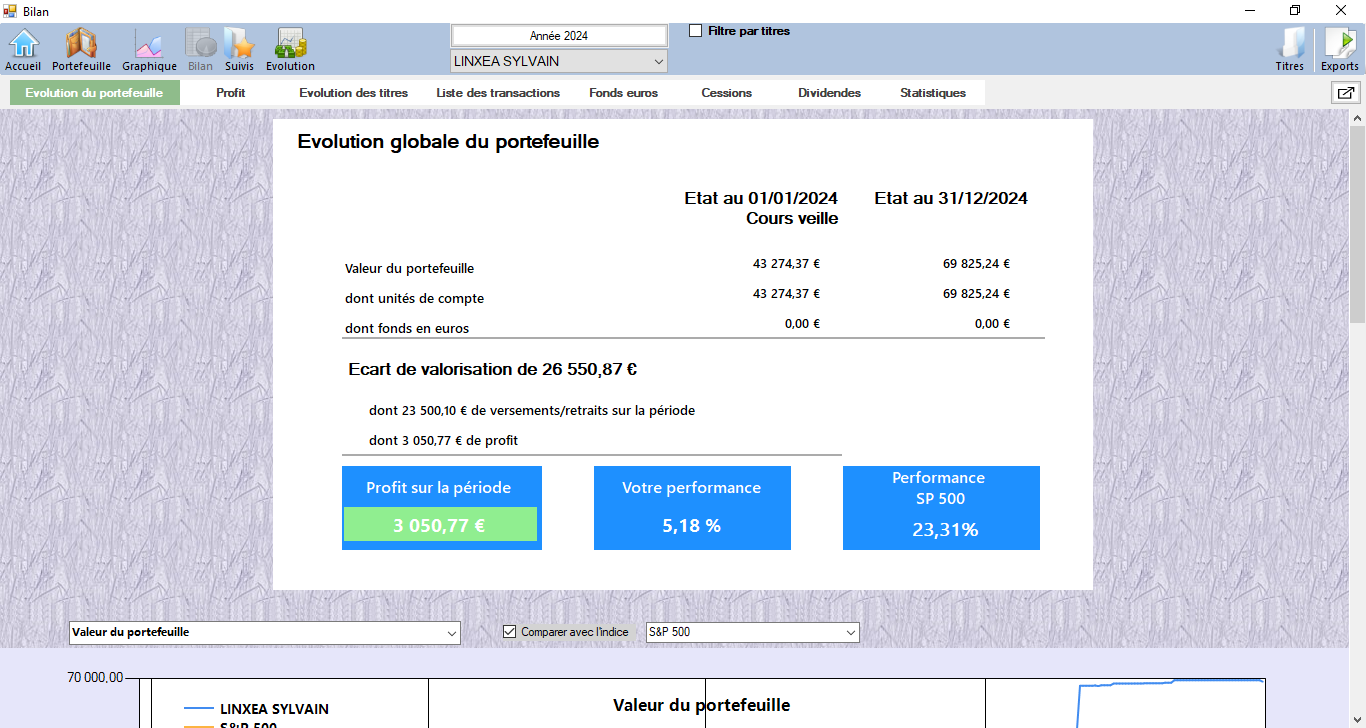The image size is (1366, 728).
Task: Open the Portefeuille icon
Action: (x=81, y=49)
